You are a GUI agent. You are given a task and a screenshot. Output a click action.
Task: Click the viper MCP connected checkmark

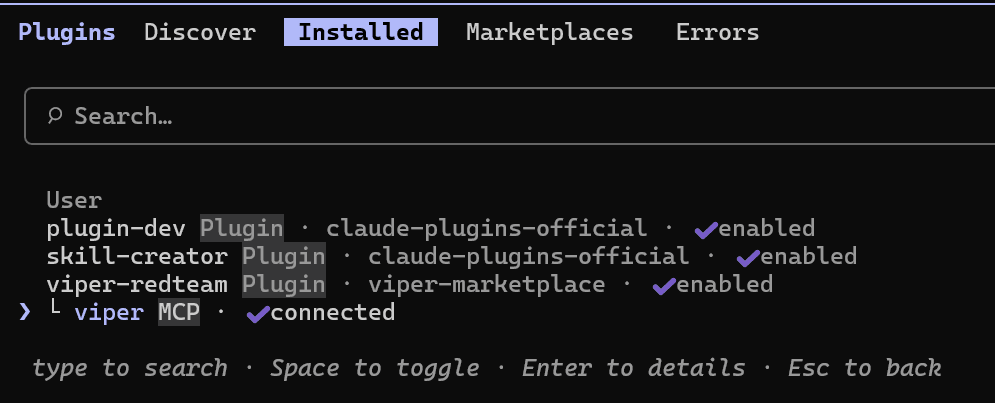click(x=258, y=314)
